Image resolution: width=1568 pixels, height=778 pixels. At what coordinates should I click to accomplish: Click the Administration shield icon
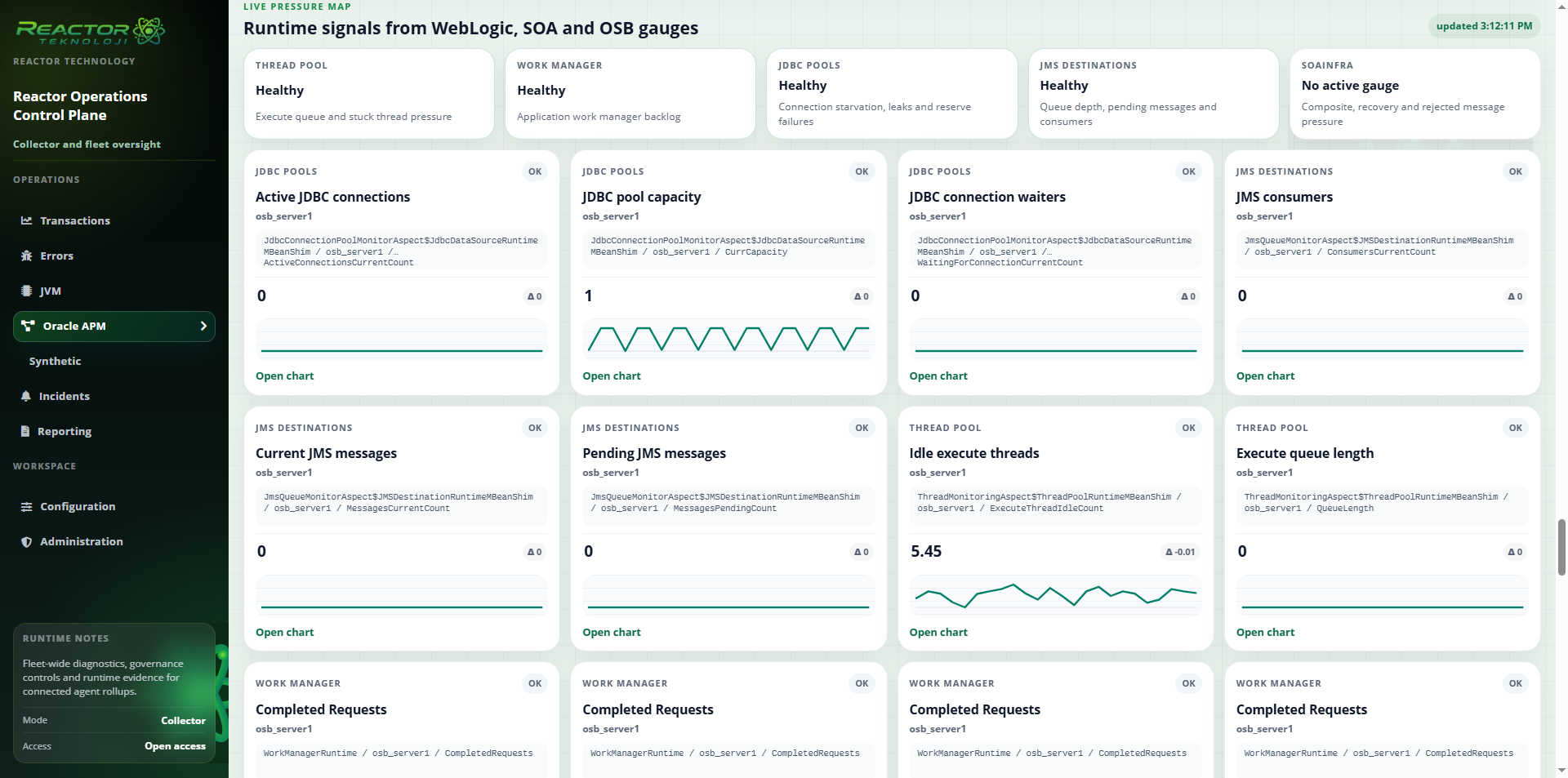tap(27, 541)
